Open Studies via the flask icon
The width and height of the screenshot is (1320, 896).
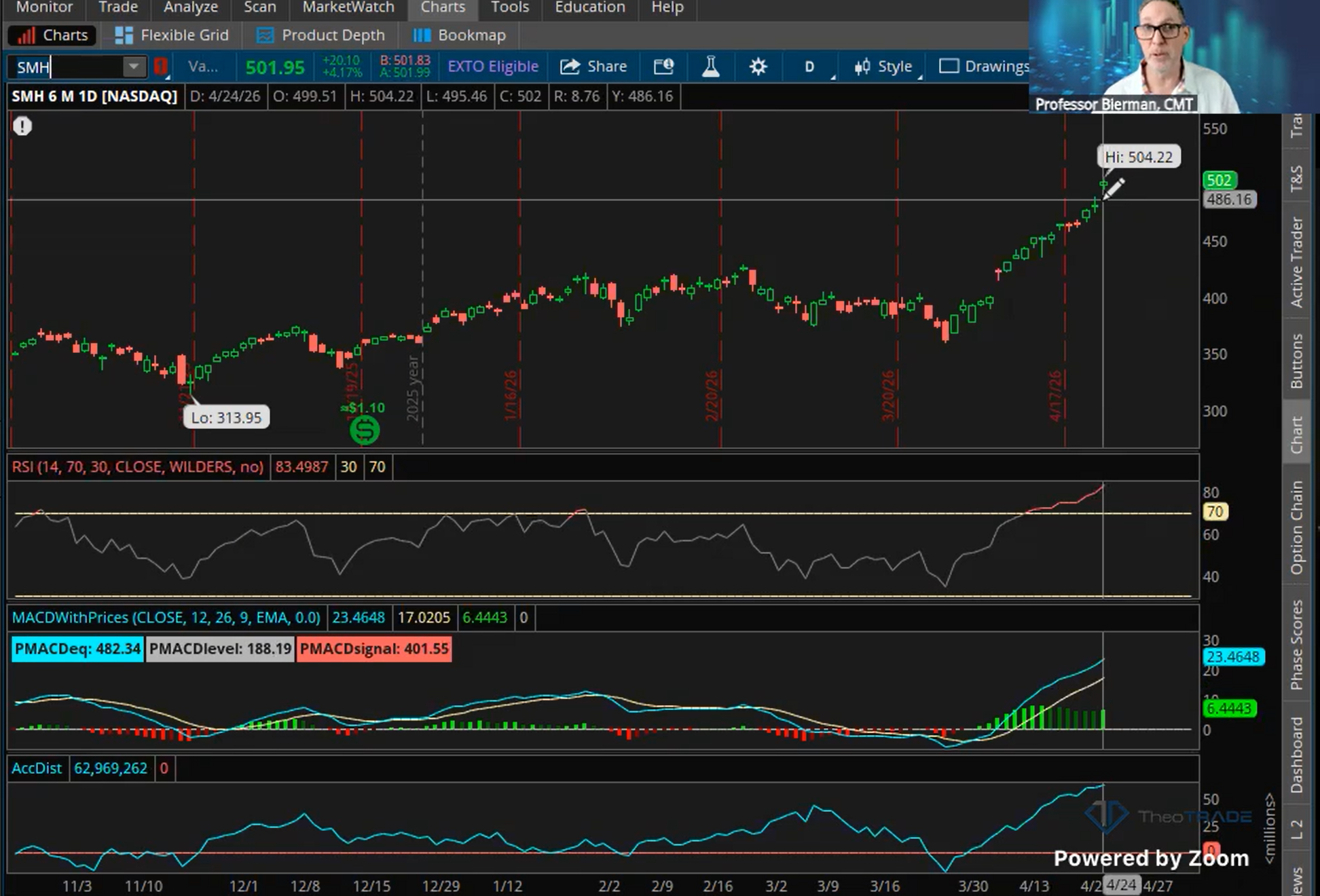[710, 67]
